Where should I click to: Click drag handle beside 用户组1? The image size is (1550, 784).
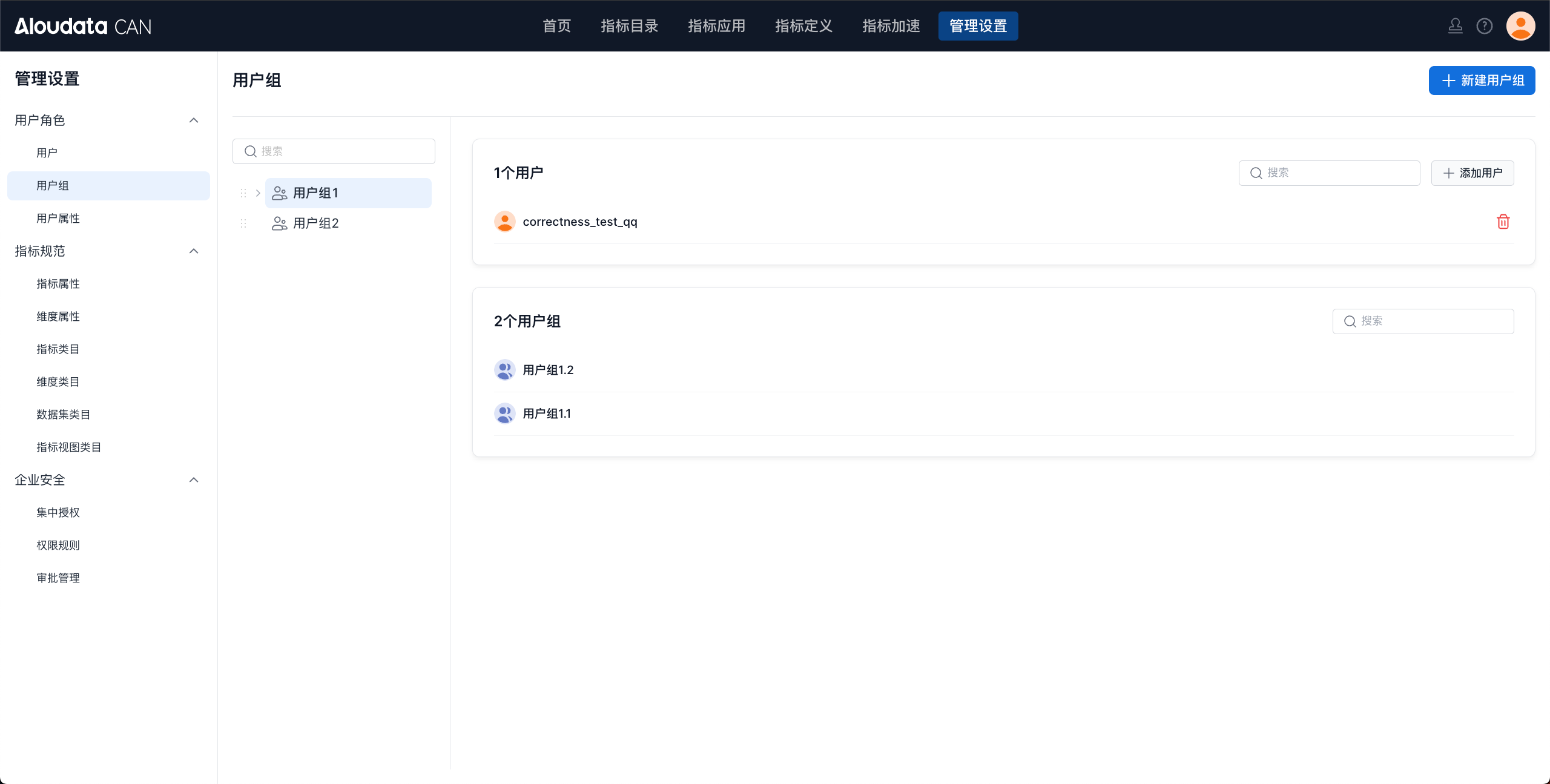click(243, 193)
